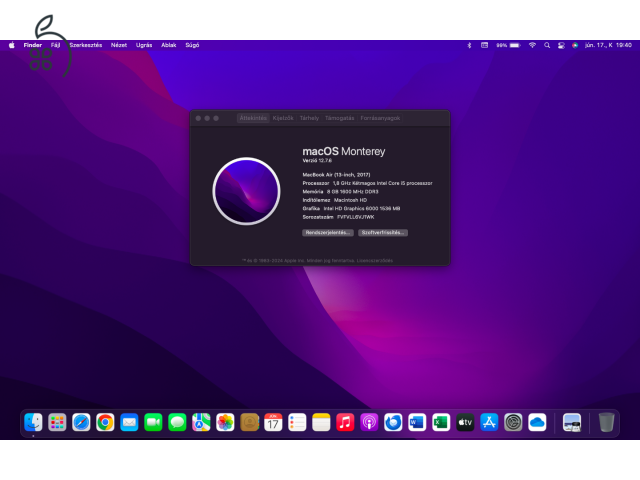Screen dimensions: 640x480
Task: Open the Trash in the Dock
Action: (607, 422)
